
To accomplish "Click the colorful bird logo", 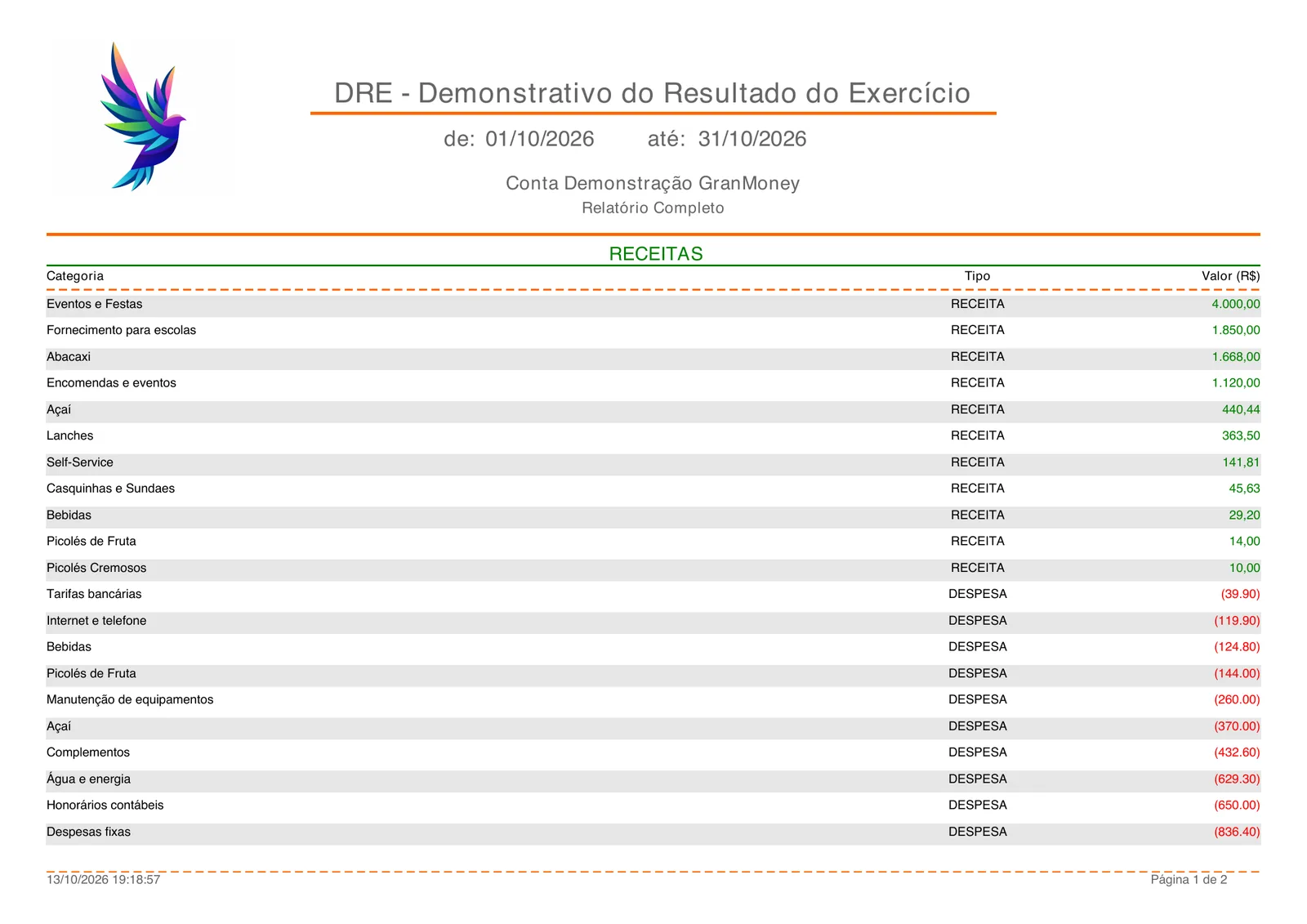I will [143, 116].
